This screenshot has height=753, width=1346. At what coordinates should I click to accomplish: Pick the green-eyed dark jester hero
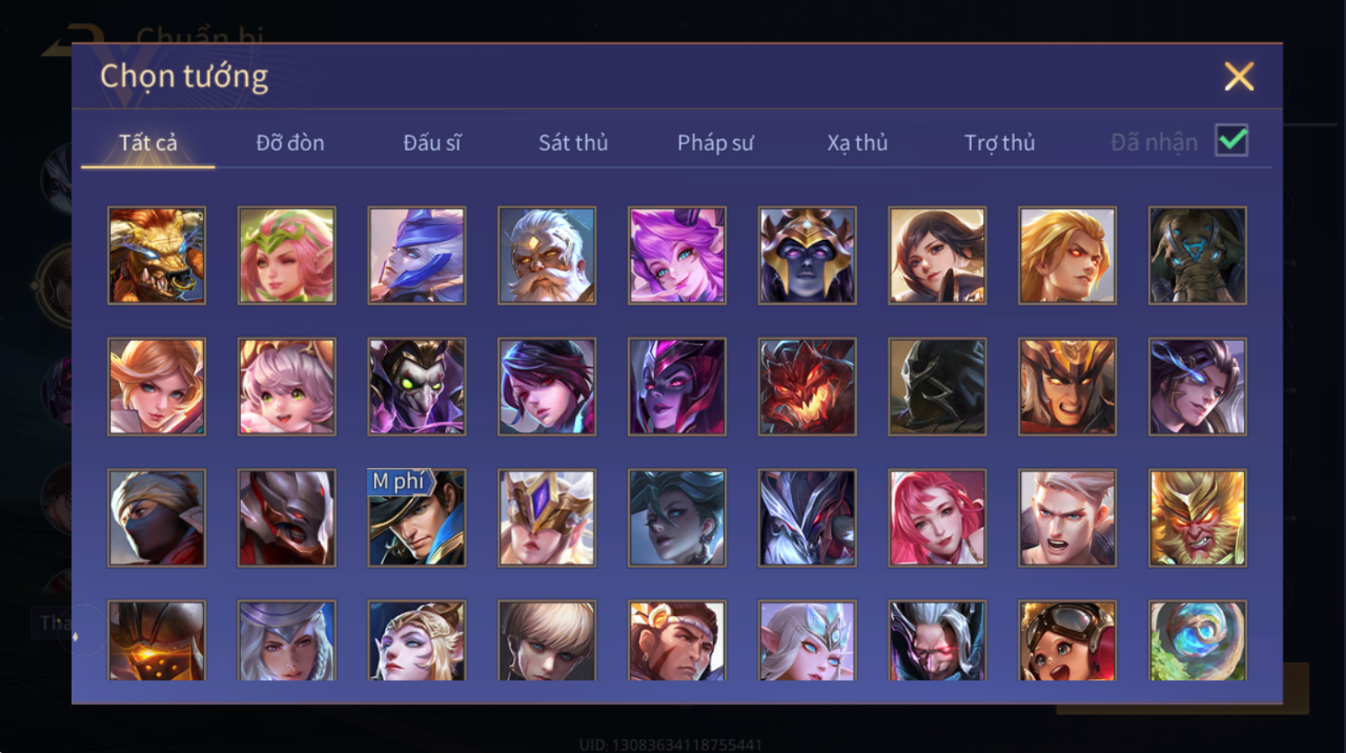coord(417,386)
